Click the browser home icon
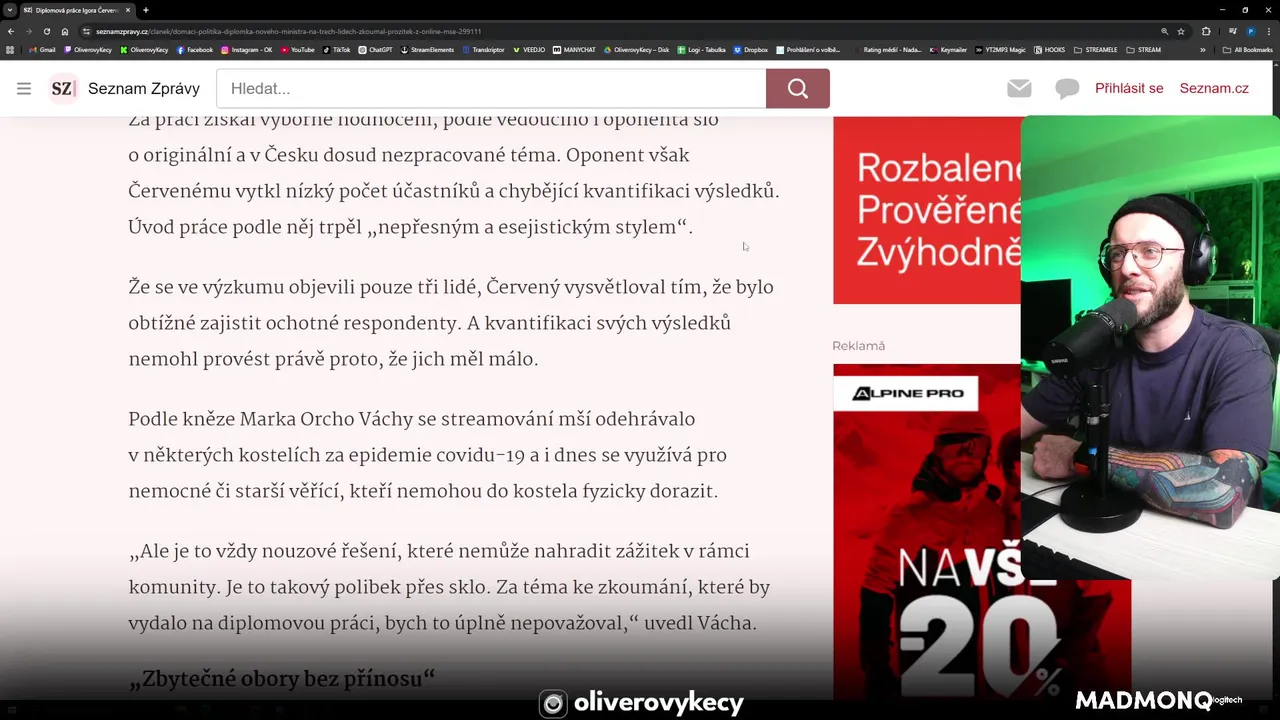Viewport: 1280px width, 720px height. [x=65, y=31]
